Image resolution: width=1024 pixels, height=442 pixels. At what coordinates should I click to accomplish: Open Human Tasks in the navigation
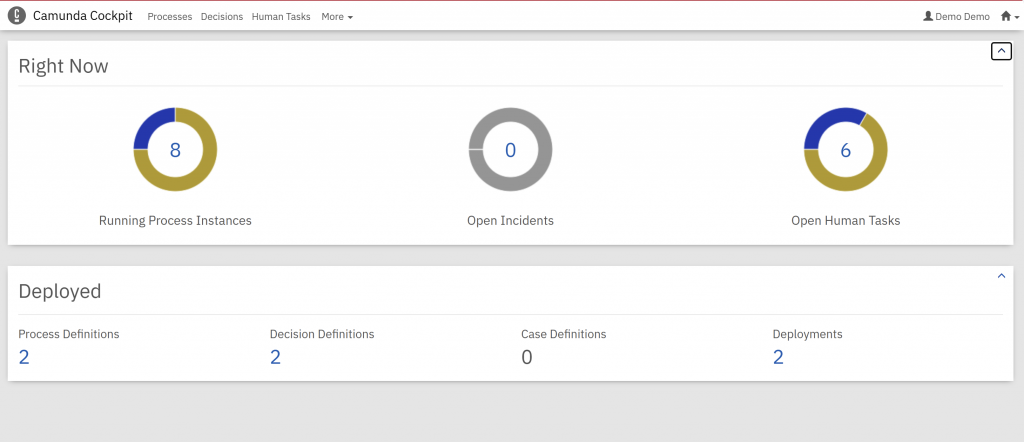point(281,17)
